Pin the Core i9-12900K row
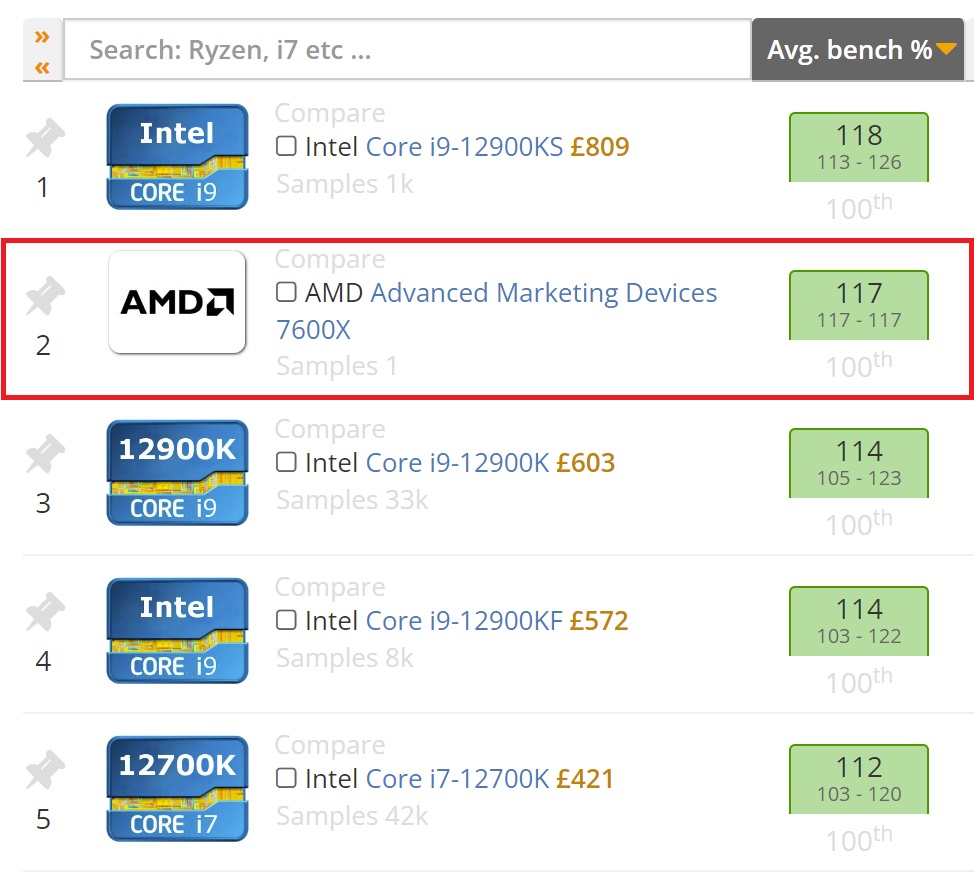 tap(44, 455)
